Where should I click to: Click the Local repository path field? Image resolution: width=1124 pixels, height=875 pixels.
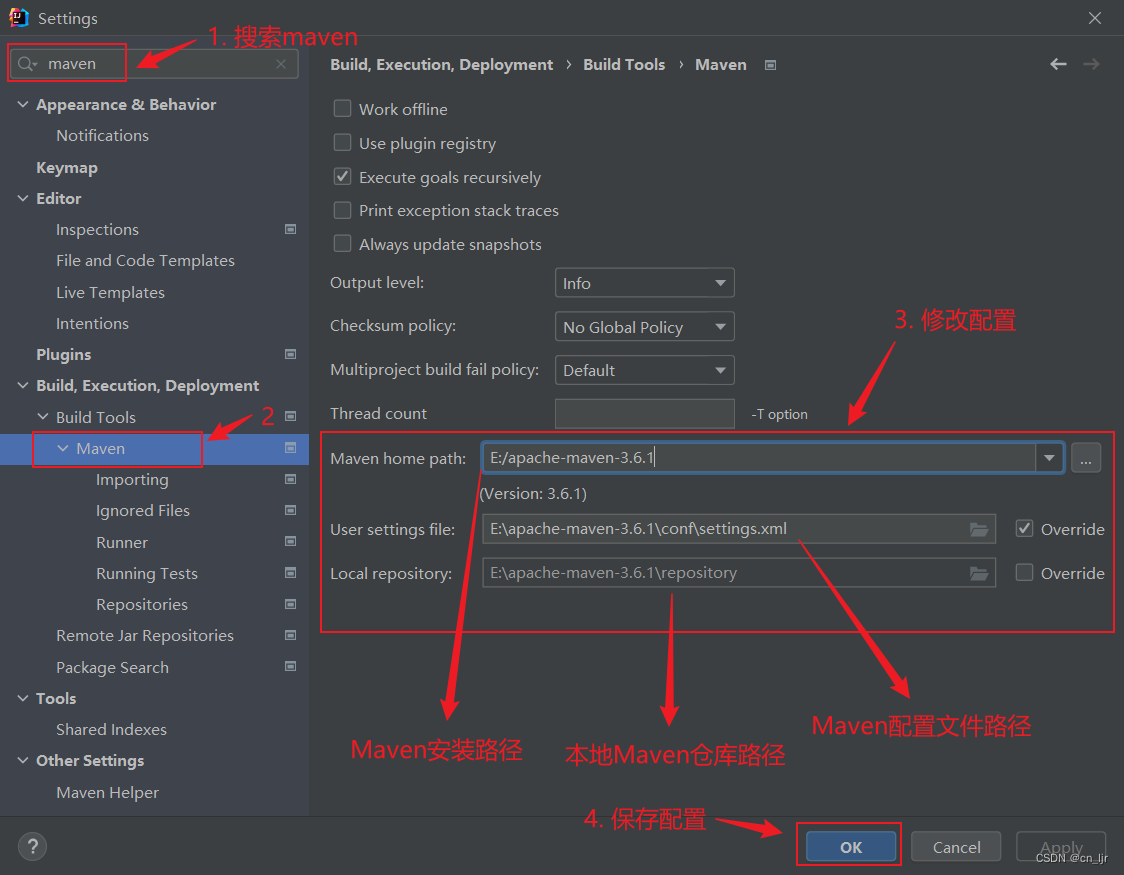(x=739, y=573)
